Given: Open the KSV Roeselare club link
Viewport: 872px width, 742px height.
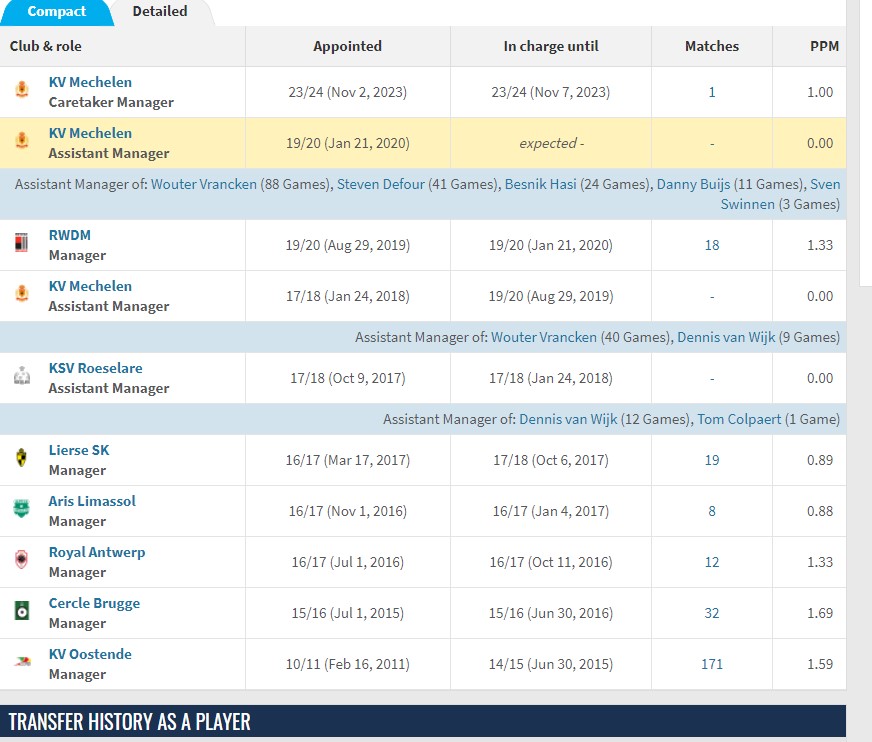Looking at the screenshot, I should (96, 368).
